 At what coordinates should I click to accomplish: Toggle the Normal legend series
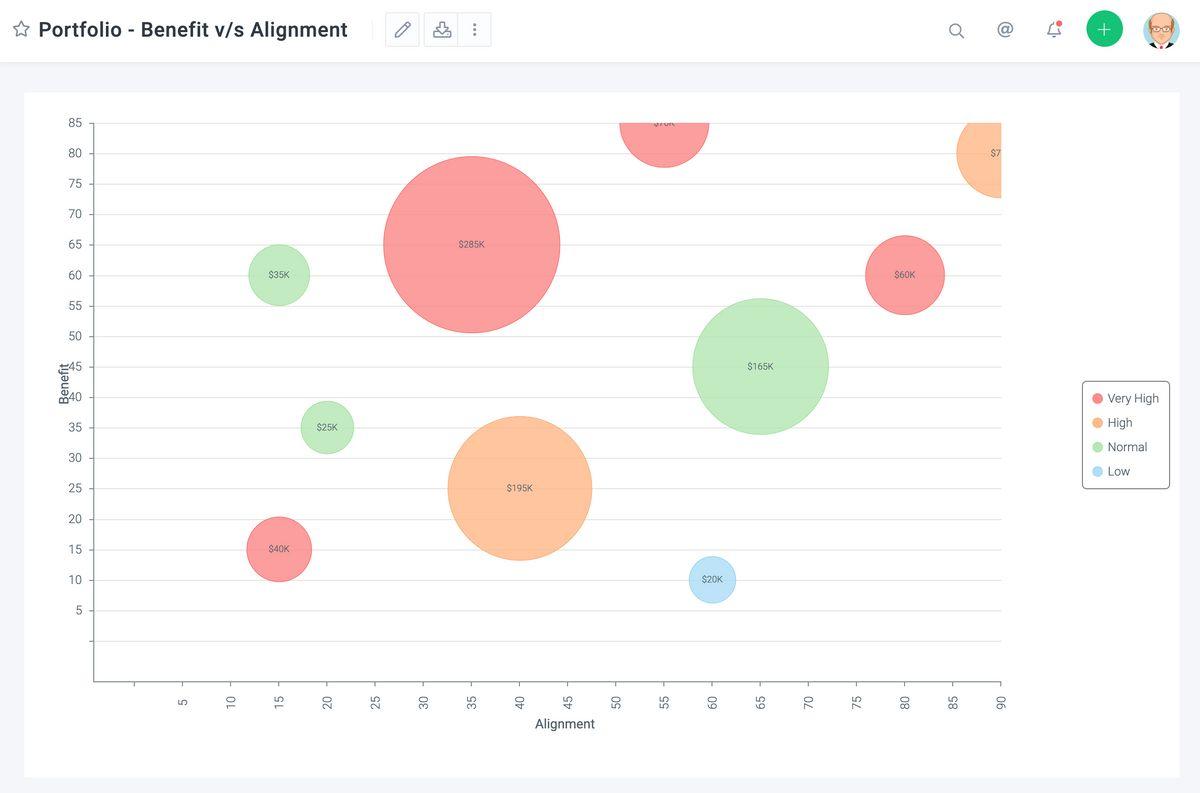tap(1119, 447)
